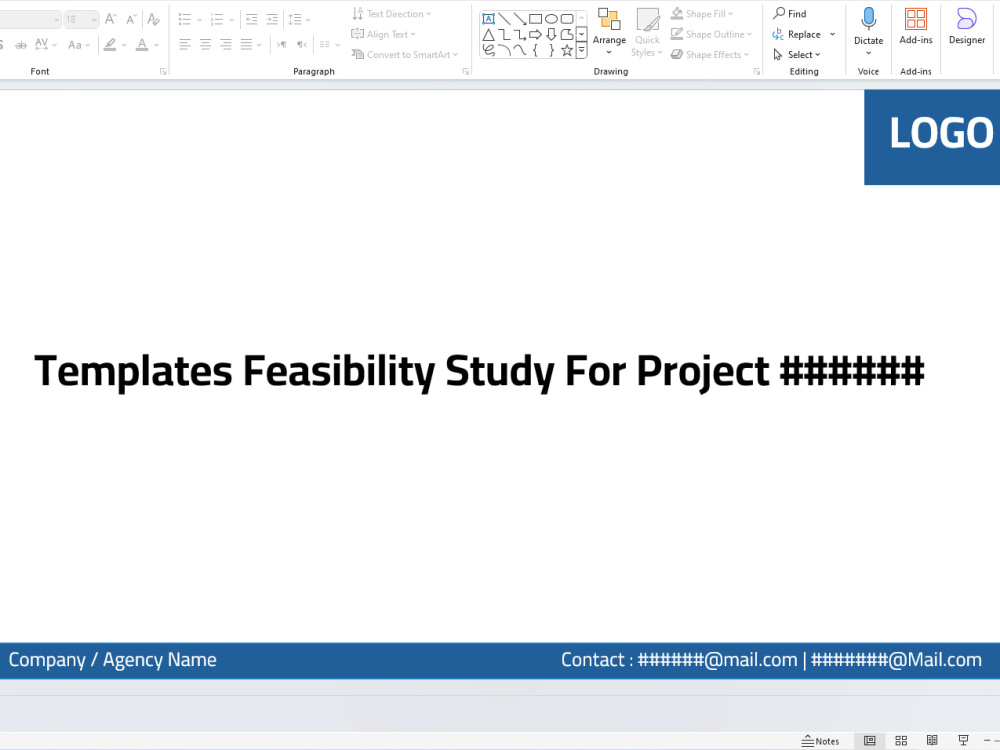1000x750 pixels.
Task: Switch to Normal view
Action: tap(869, 740)
